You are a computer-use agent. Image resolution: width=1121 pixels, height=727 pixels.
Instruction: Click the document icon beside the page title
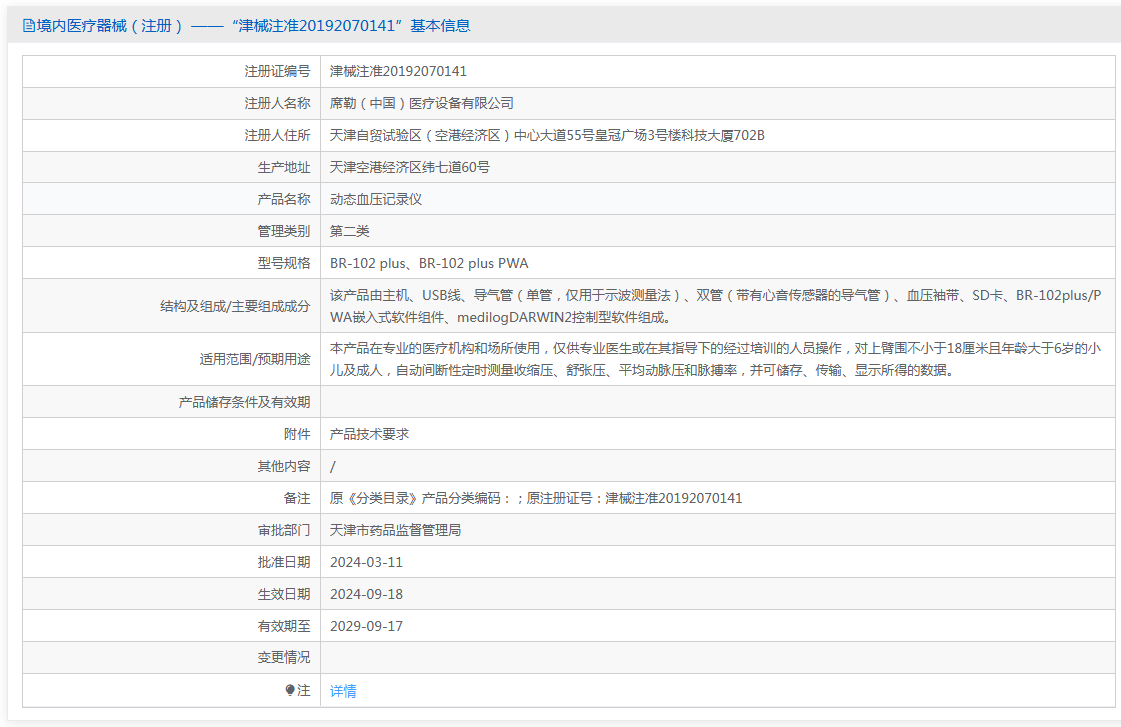point(29,26)
